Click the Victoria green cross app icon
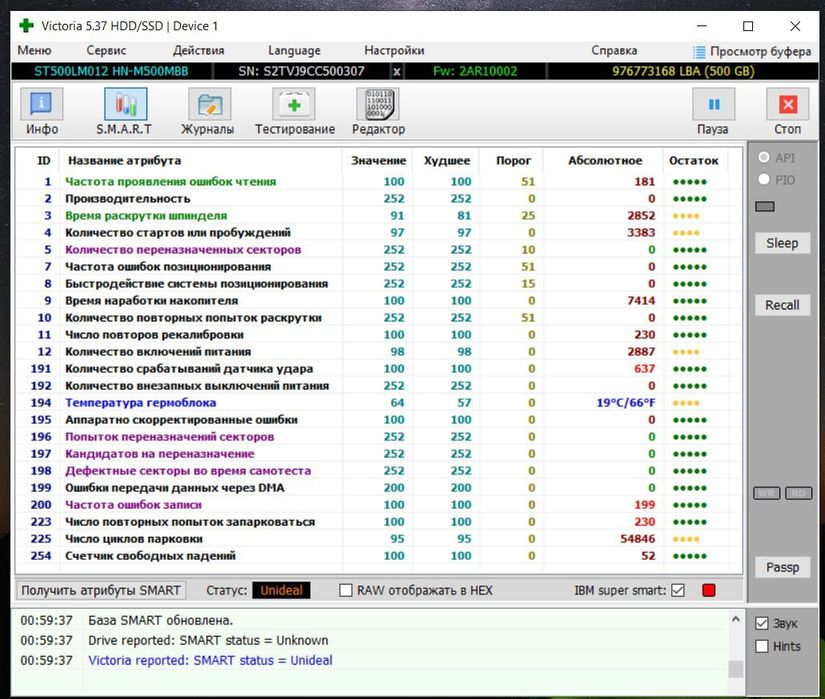 26,25
